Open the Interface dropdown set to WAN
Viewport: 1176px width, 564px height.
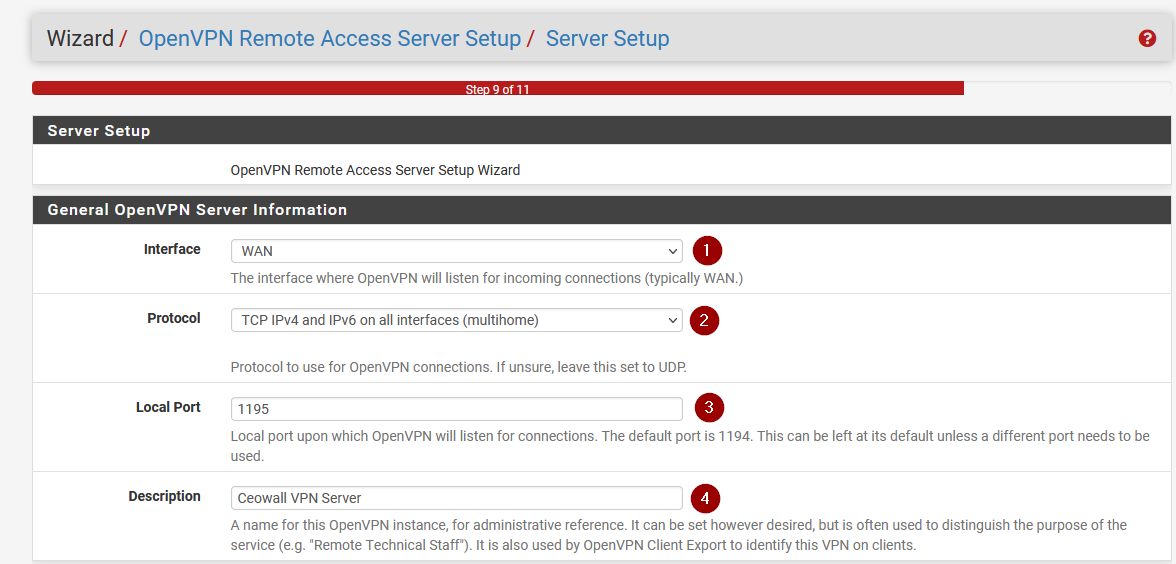456,251
